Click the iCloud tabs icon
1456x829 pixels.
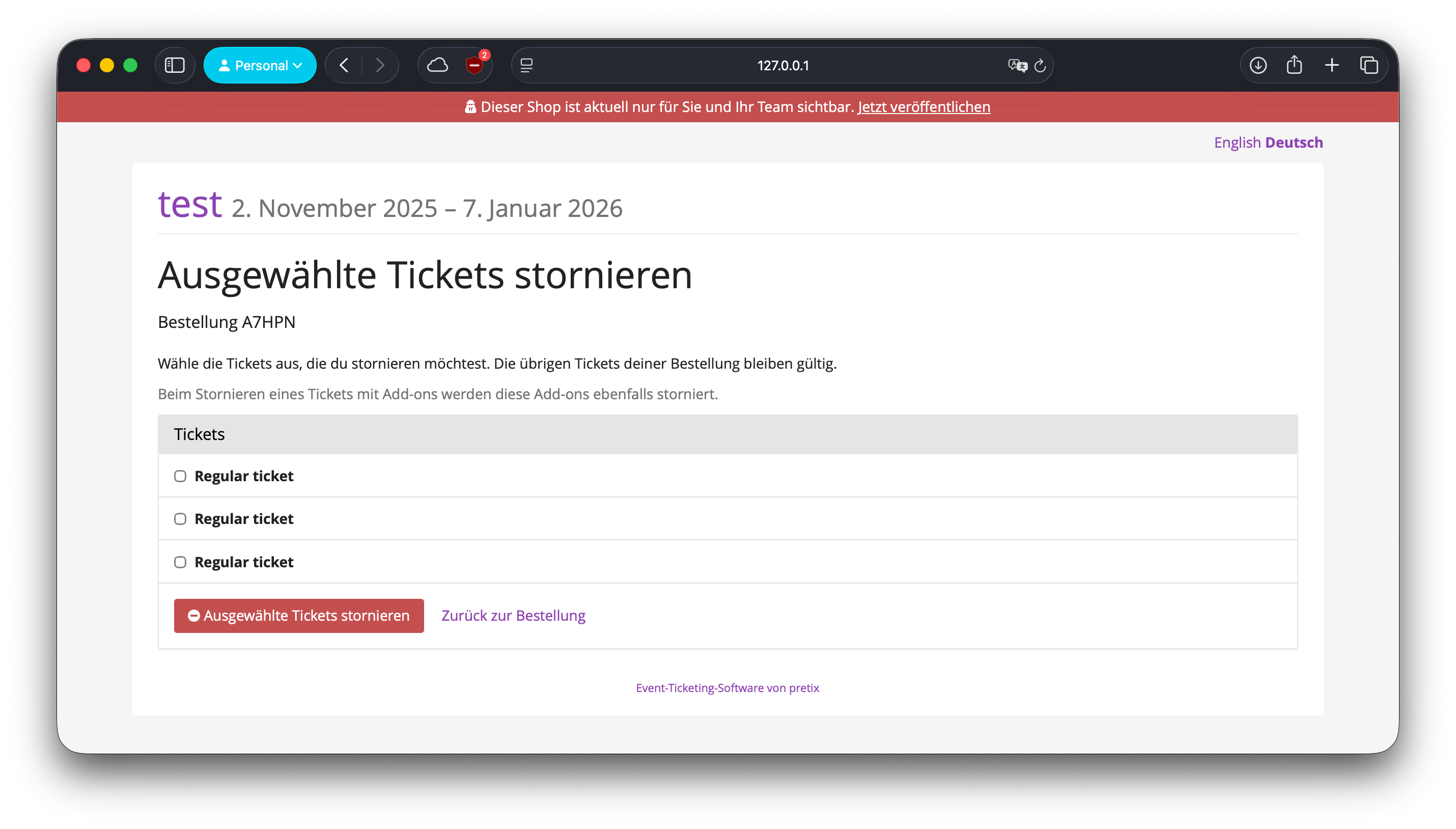437,66
